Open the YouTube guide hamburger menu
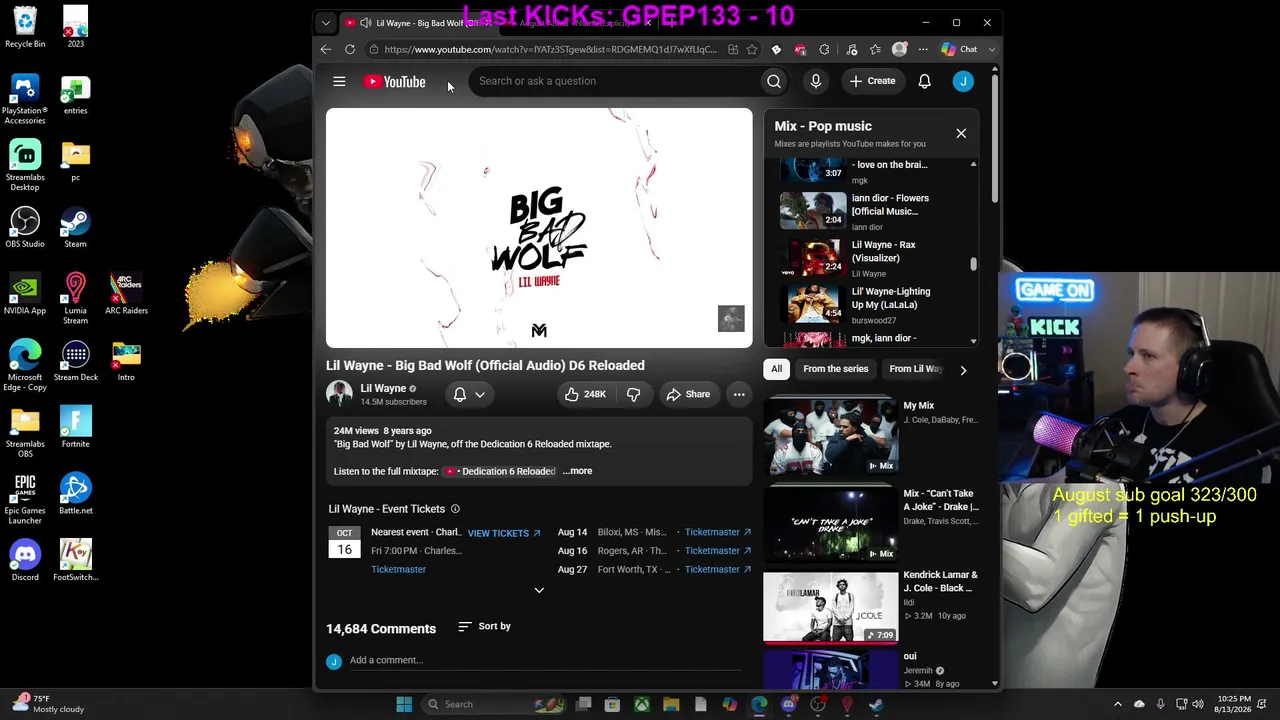This screenshot has width=1280, height=720. click(339, 82)
